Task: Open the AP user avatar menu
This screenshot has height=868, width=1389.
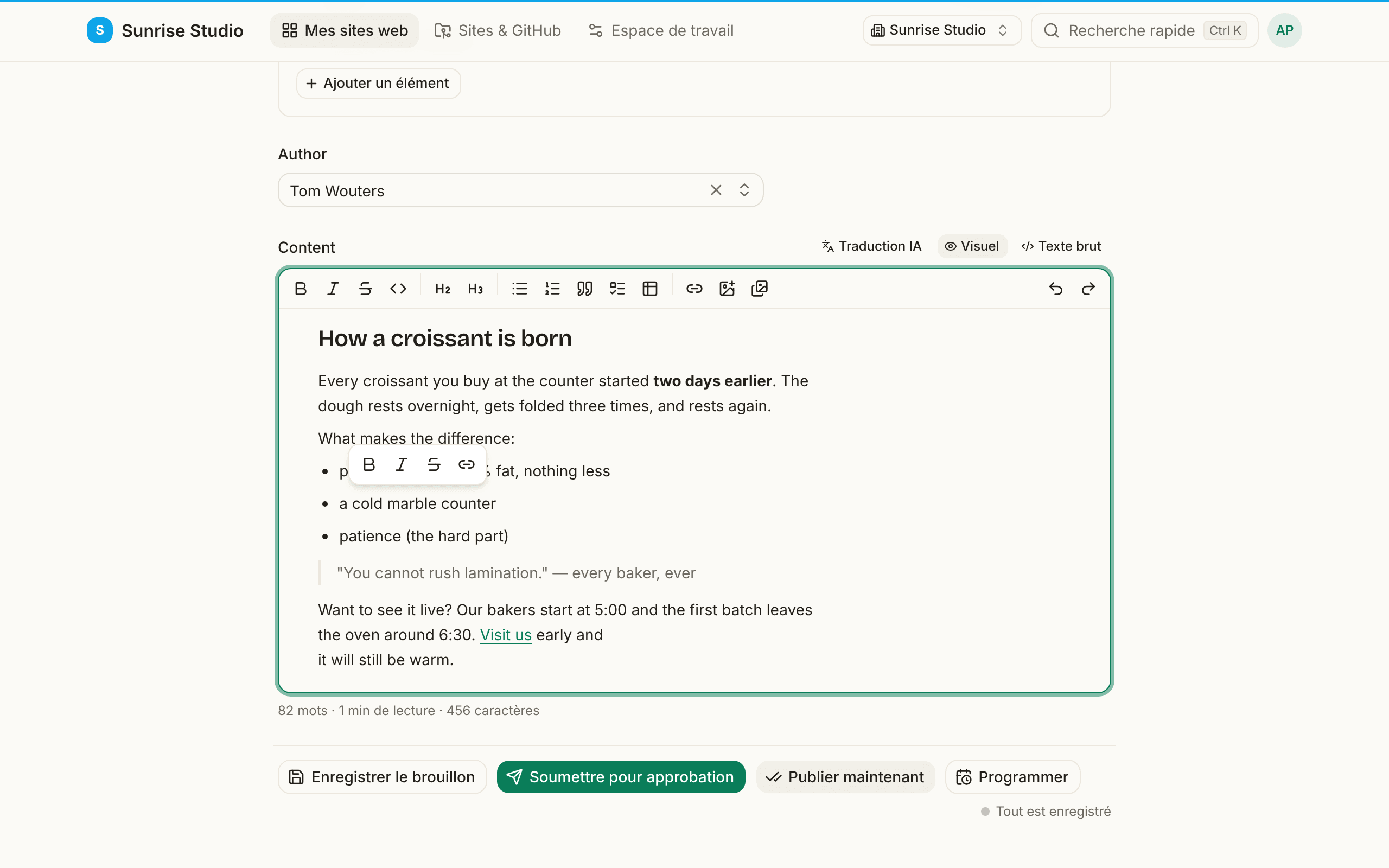Action: [1284, 30]
